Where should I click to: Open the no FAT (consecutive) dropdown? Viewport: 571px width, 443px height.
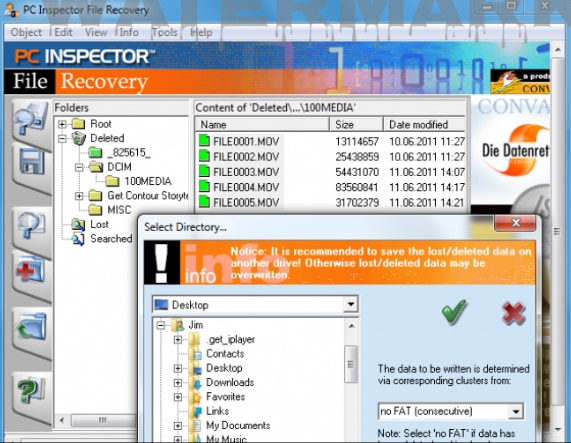[516, 411]
